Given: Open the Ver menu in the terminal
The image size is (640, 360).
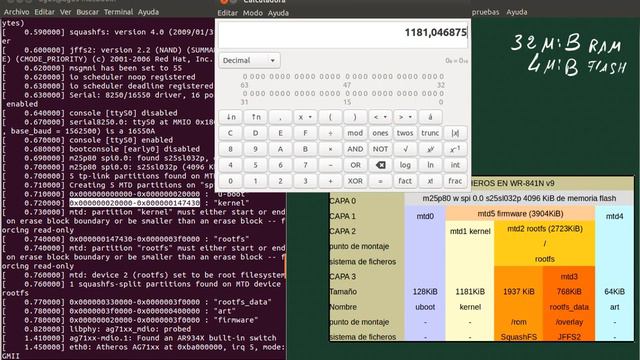Looking at the screenshot, I should tap(65, 12).
